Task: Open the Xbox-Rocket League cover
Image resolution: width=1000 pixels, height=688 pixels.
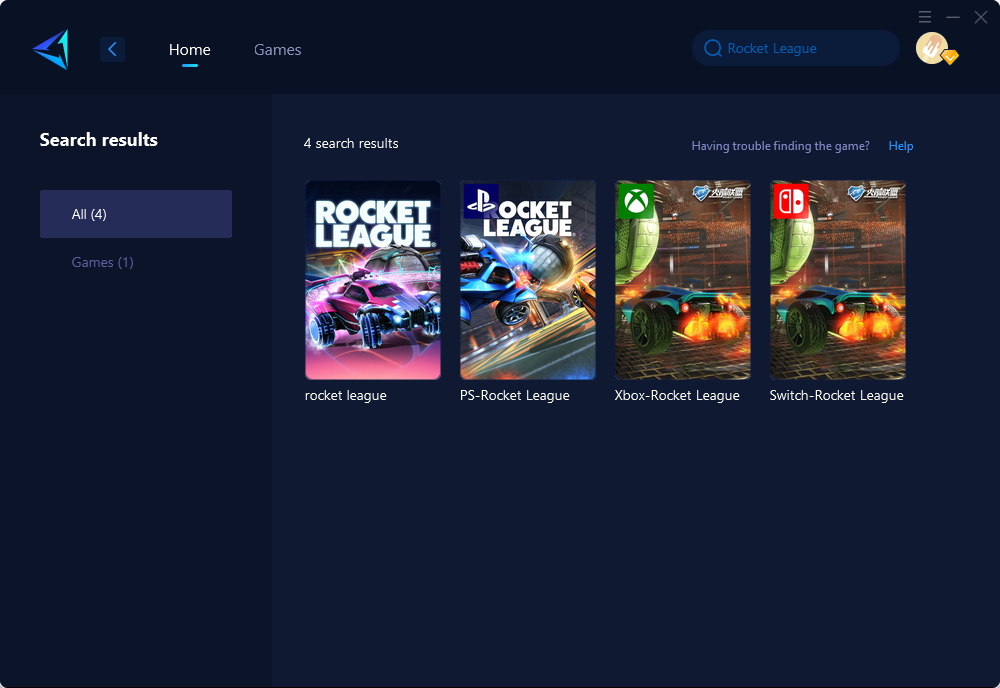Action: point(683,280)
